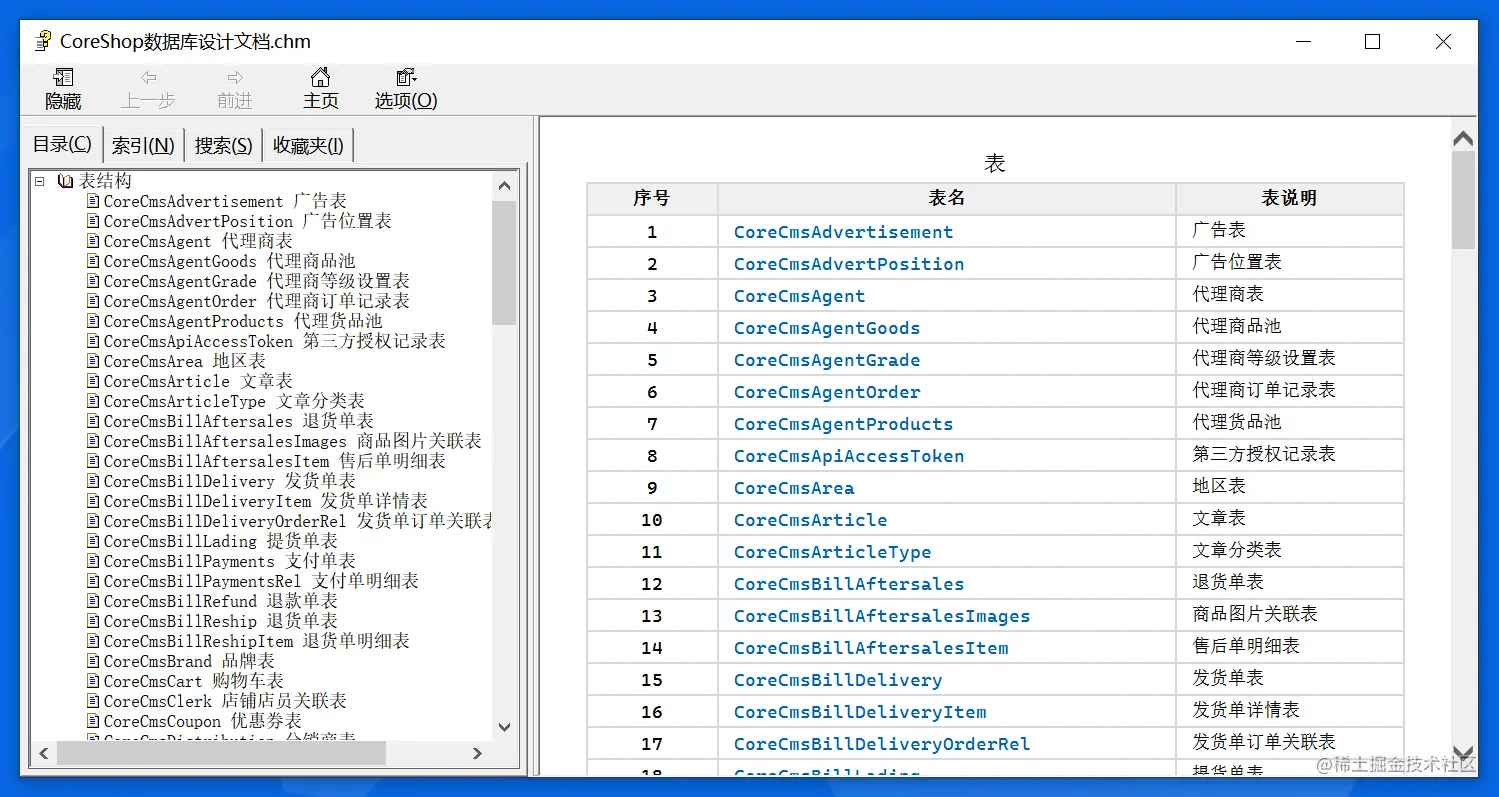Switch to the 收藏夹(I) tab
Image resolution: width=1499 pixels, height=797 pixels.
308,146
